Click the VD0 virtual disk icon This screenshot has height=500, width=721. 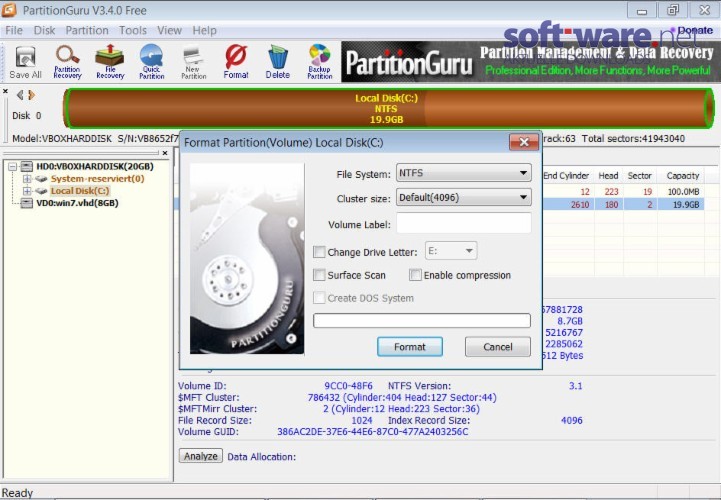click(x=27, y=203)
